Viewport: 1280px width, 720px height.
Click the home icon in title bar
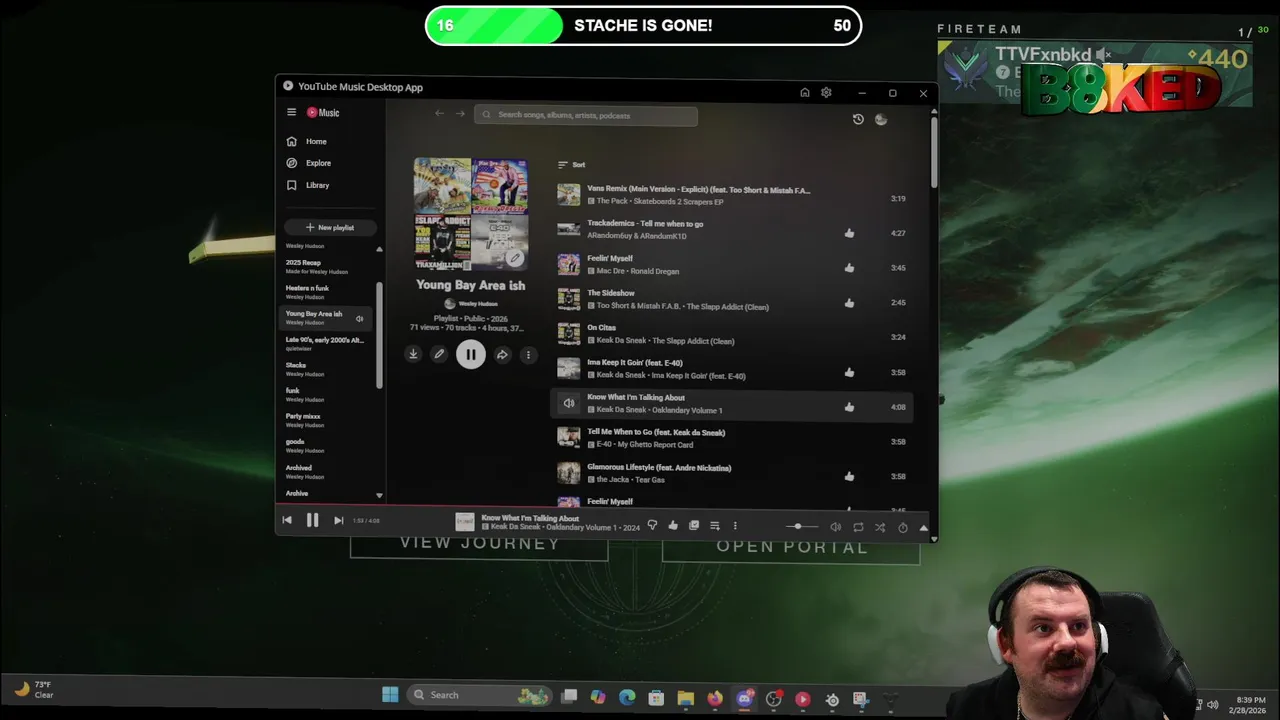pyautogui.click(x=804, y=93)
